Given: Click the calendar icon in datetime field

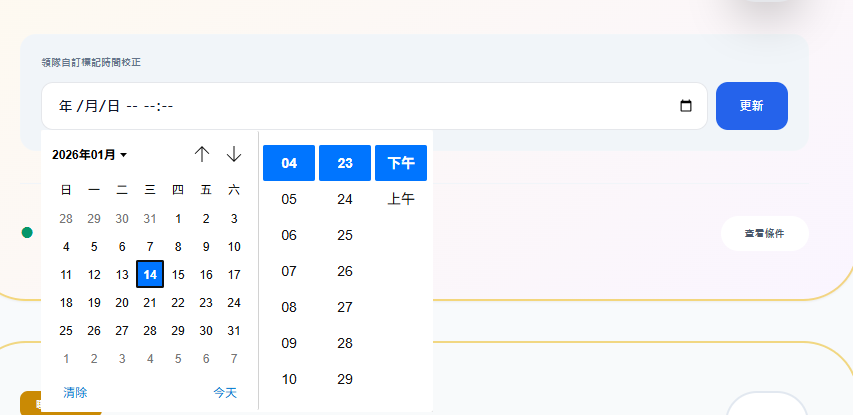Looking at the screenshot, I should coord(686,106).
